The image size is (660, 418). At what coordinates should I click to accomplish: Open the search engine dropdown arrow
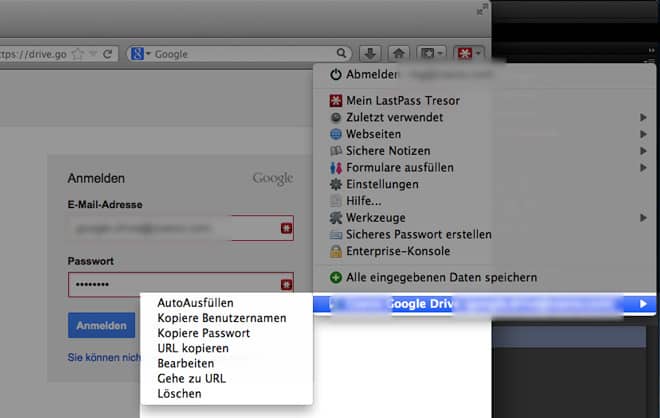coord(148,53)
